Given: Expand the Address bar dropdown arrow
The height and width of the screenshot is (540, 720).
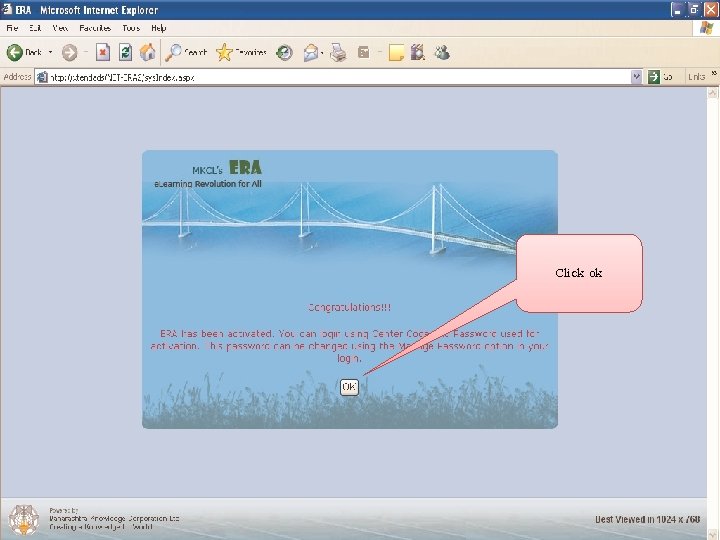Looking at the screenshot, I should point(636,77).
